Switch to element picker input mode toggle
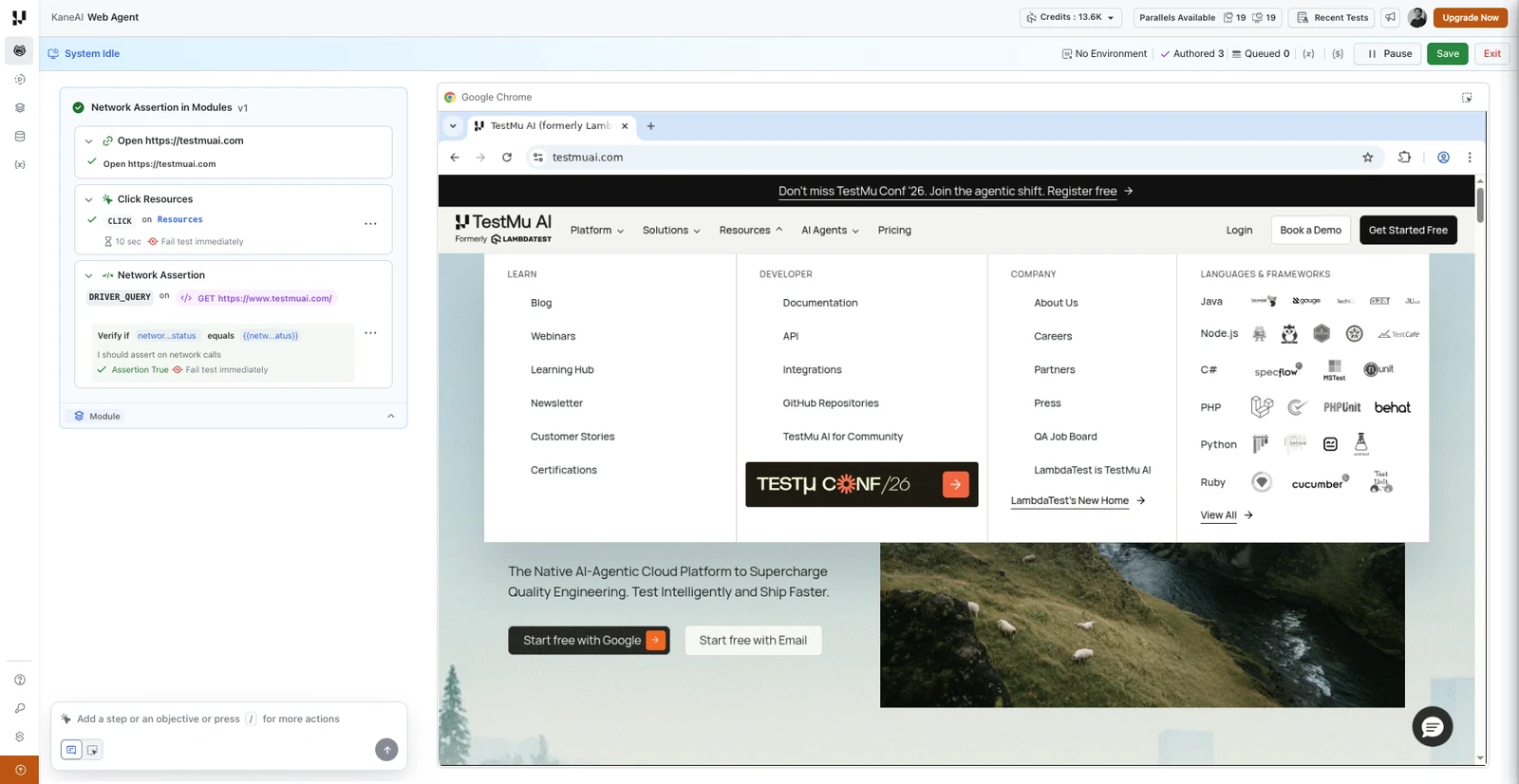This screenshot has width=1519, height=784. tap(92, 750)
